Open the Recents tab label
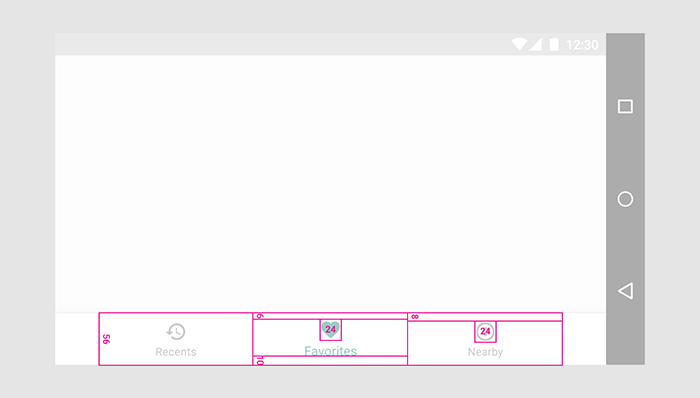 tap(175, 352)
